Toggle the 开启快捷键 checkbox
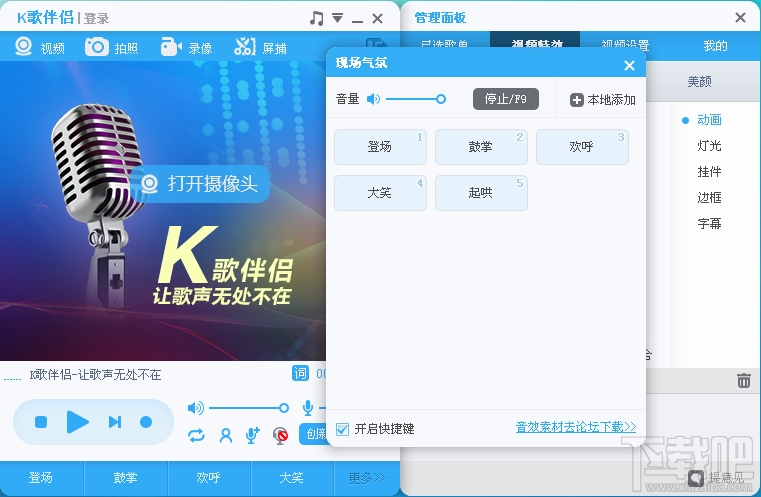The height and width of the screenshot is (497, 761). pyautogui.click(x=342, y=429)
